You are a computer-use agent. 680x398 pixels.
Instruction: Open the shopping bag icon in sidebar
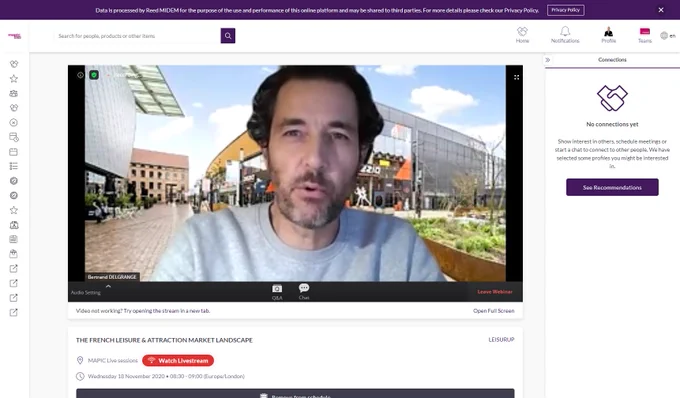point(14,254)
